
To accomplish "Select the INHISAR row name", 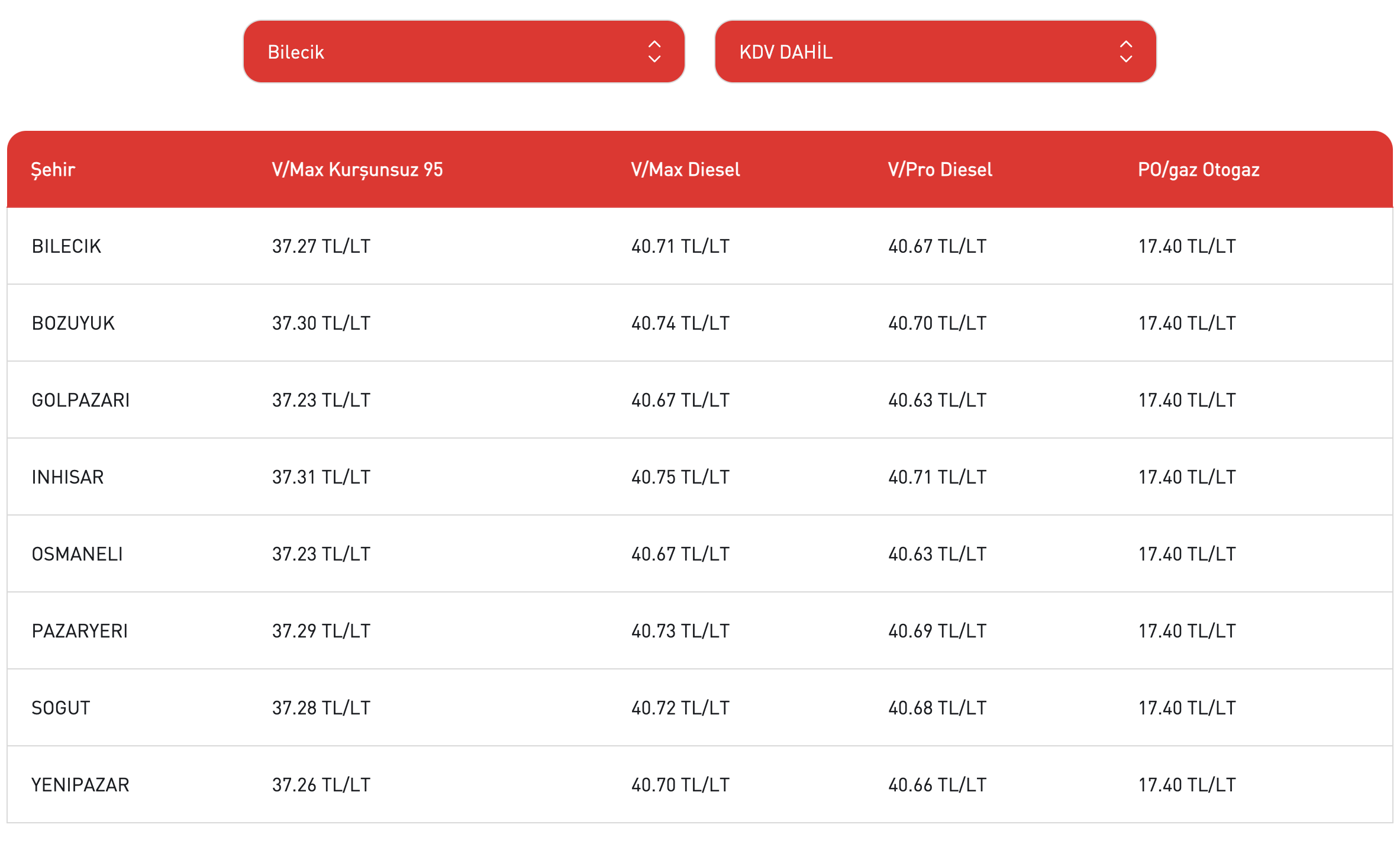I will click(x=67, y=477).
